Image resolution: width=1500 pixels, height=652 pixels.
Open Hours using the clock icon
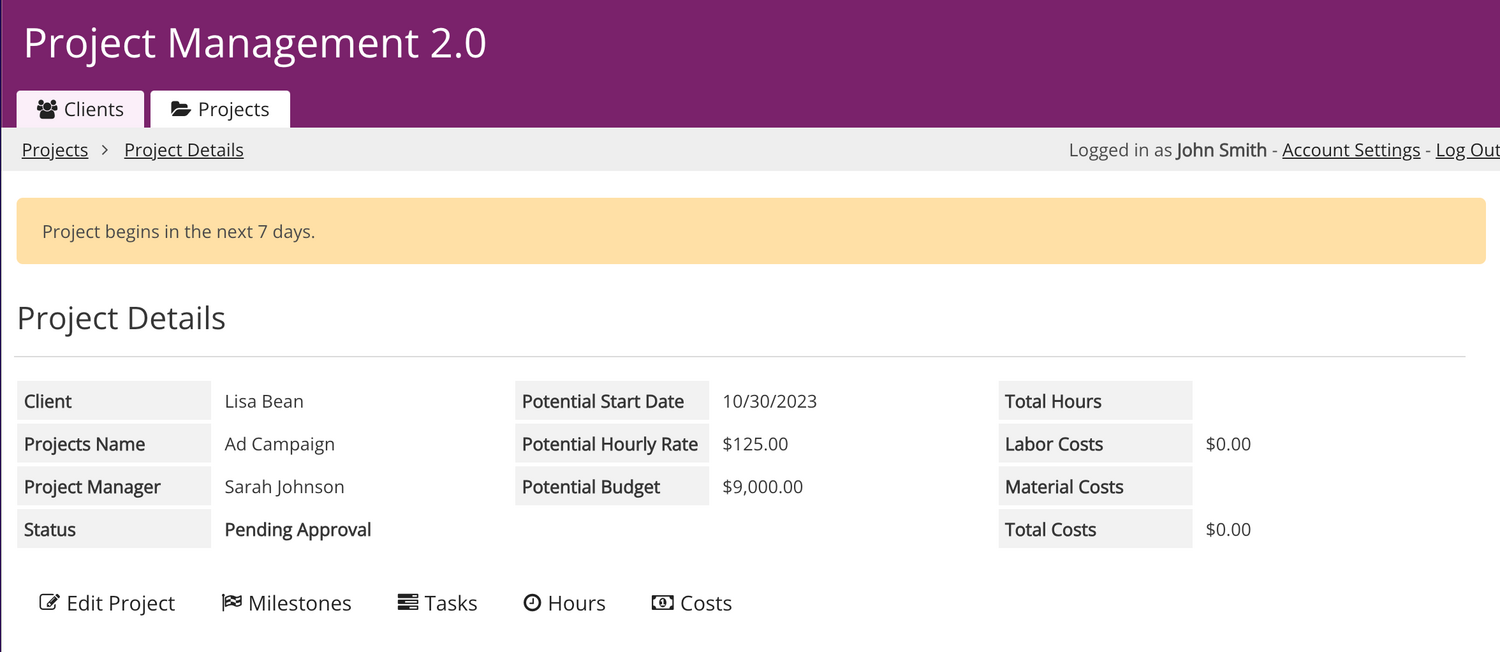point(533,602)
